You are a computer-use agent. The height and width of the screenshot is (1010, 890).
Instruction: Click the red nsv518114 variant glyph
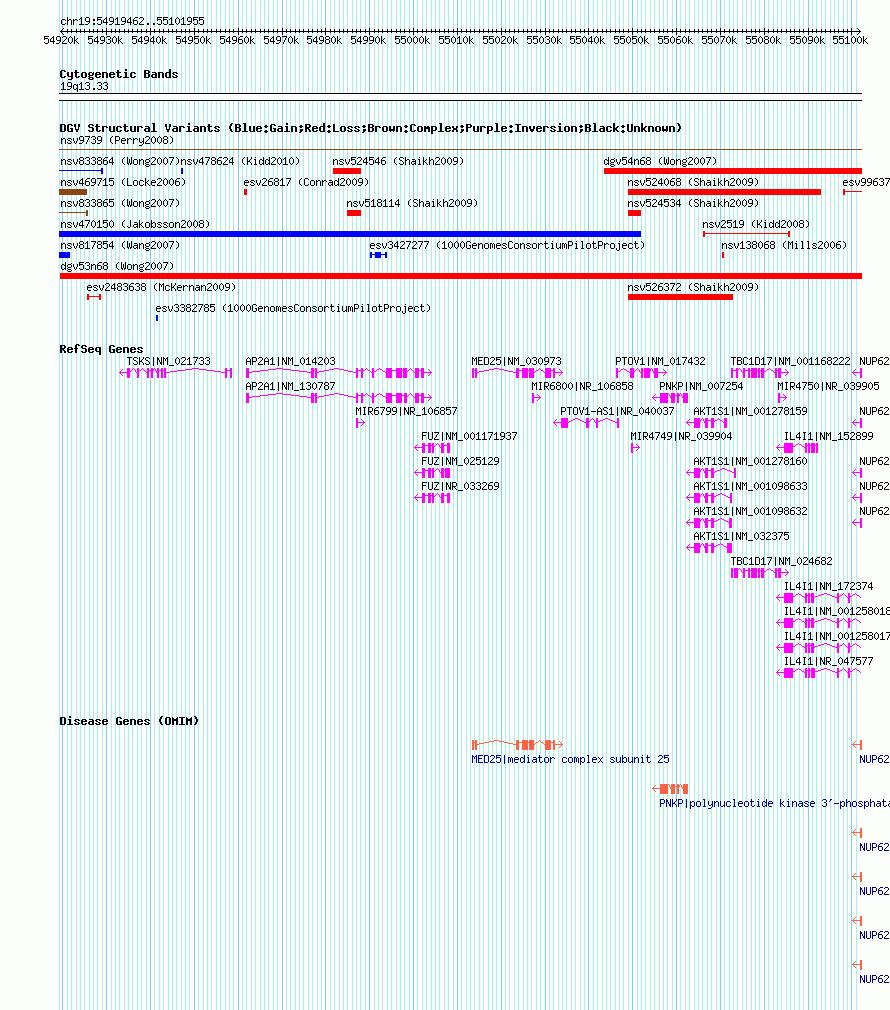pos(354,213)
